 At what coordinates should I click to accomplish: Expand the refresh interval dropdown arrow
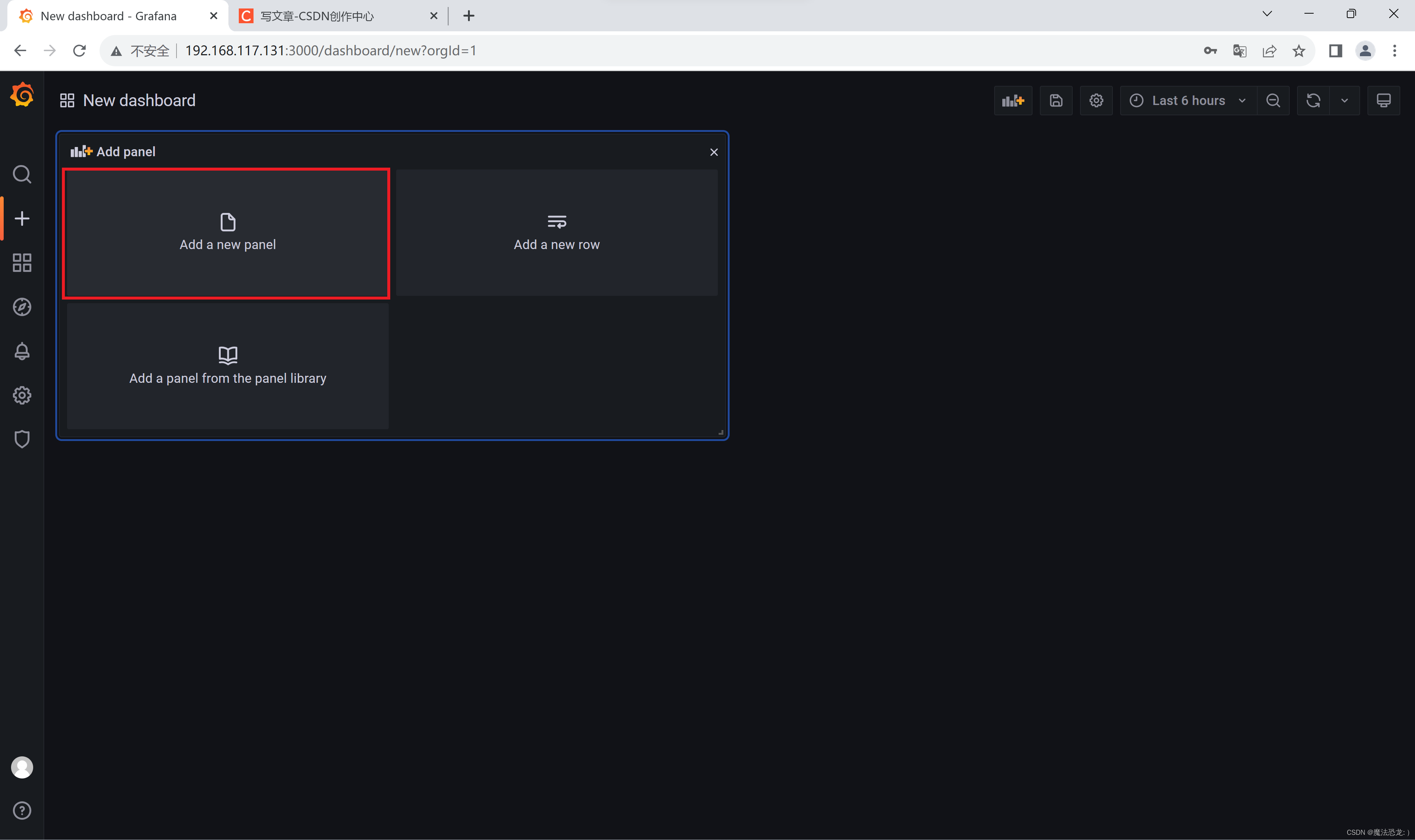click(x=1344, y=101)
